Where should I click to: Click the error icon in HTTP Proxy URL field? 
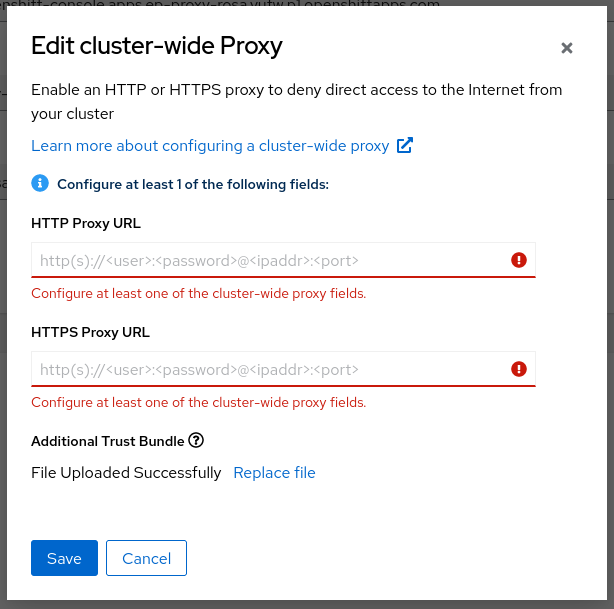tap(518, 260)
